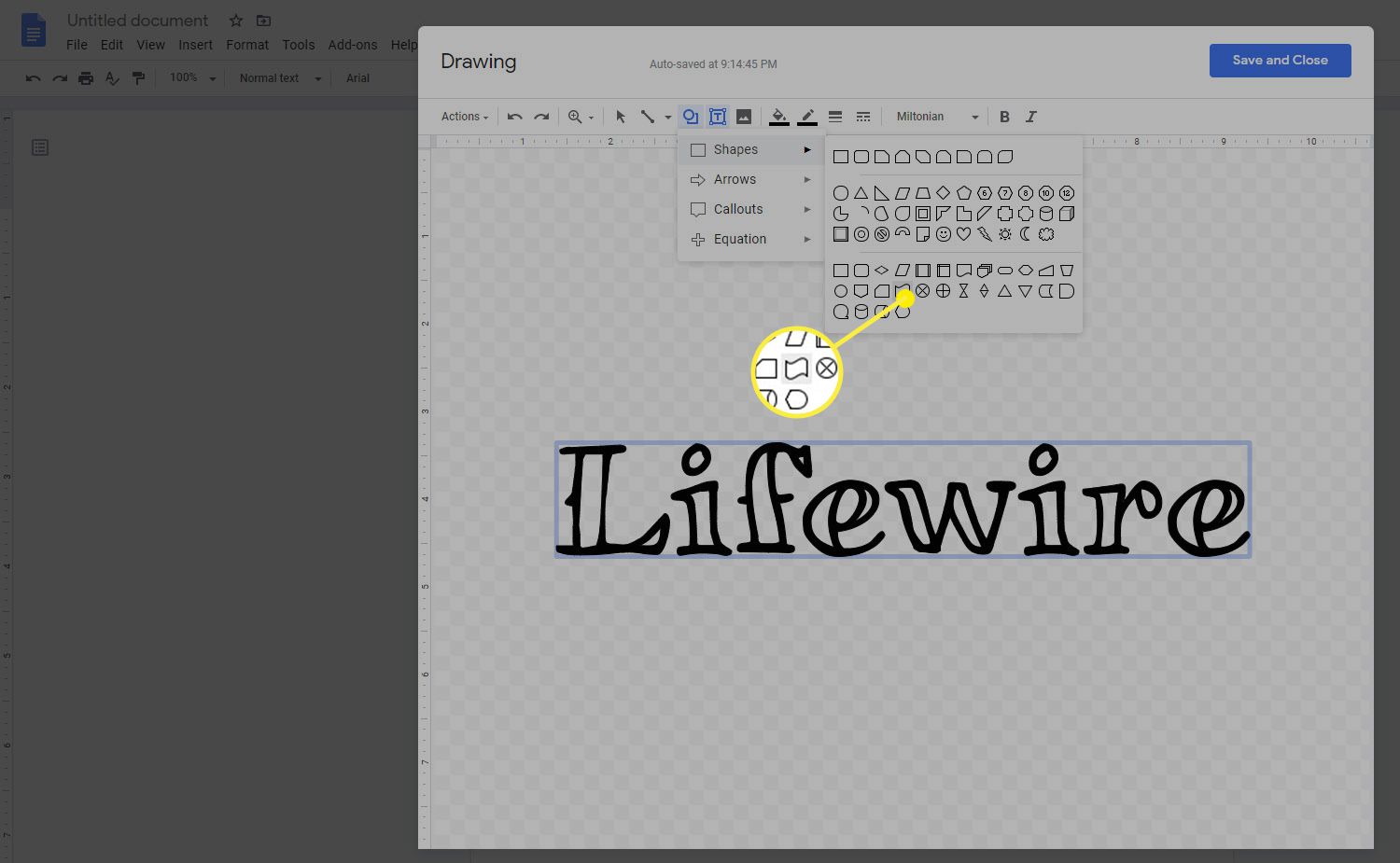This screenshot has height=863, width=1400.
Task: Pick the right triangle shape
Action: 882,193
